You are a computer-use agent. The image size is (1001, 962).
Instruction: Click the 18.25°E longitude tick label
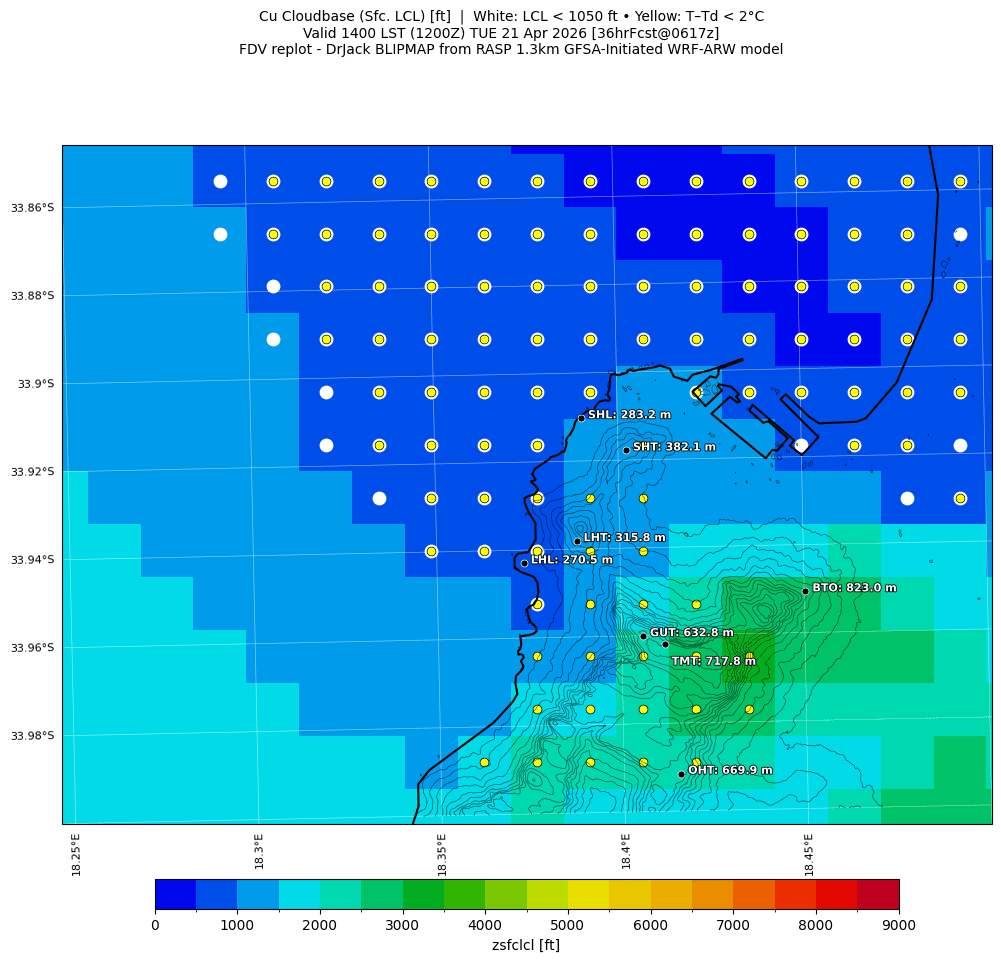point(76,854)
